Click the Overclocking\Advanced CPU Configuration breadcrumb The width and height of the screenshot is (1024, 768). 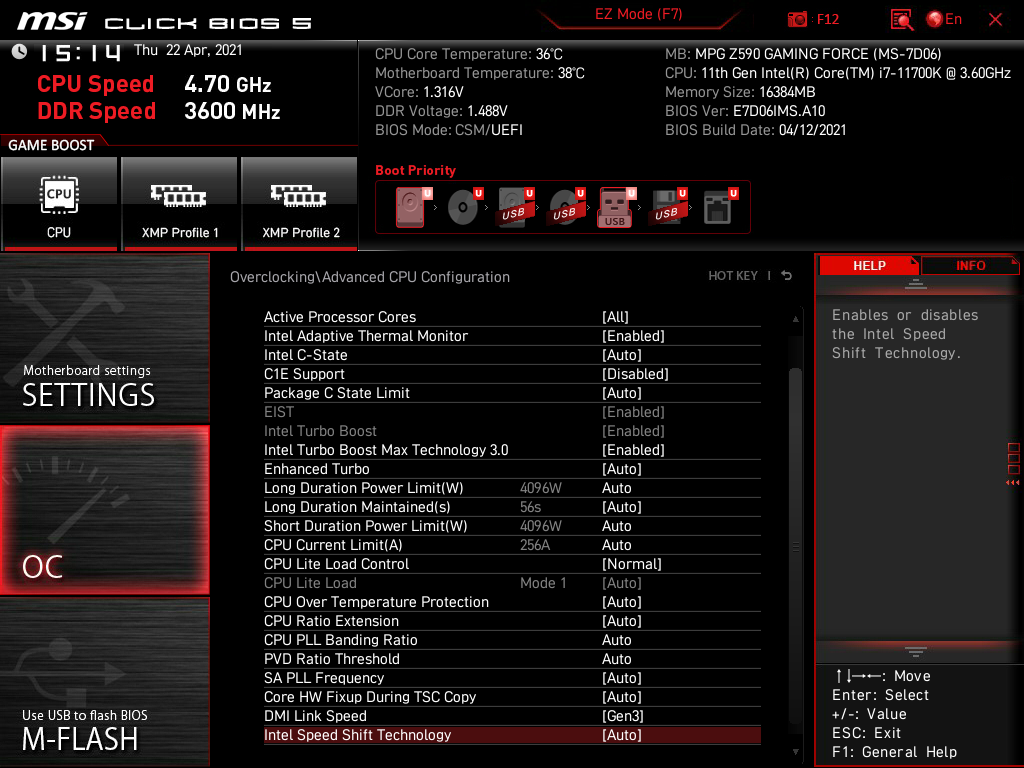point(370,277)
